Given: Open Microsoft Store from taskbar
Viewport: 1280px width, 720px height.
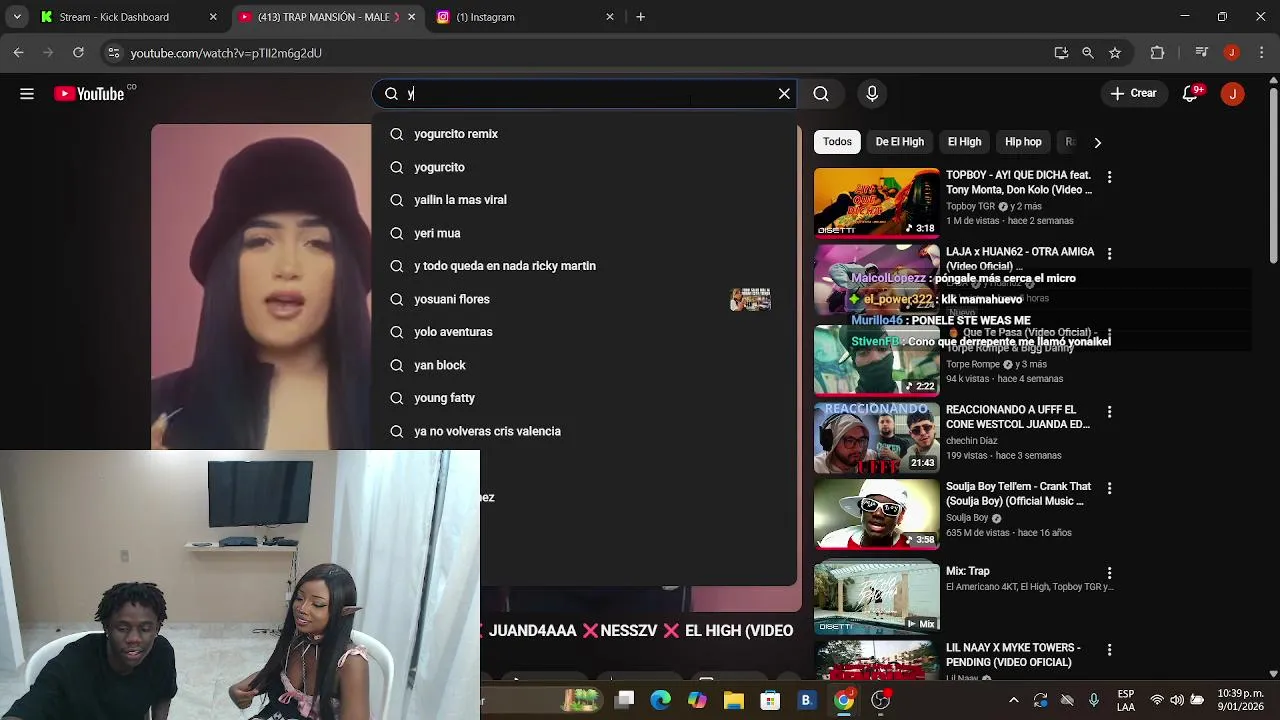Looking at the screenshot, I should pos(770,701).
